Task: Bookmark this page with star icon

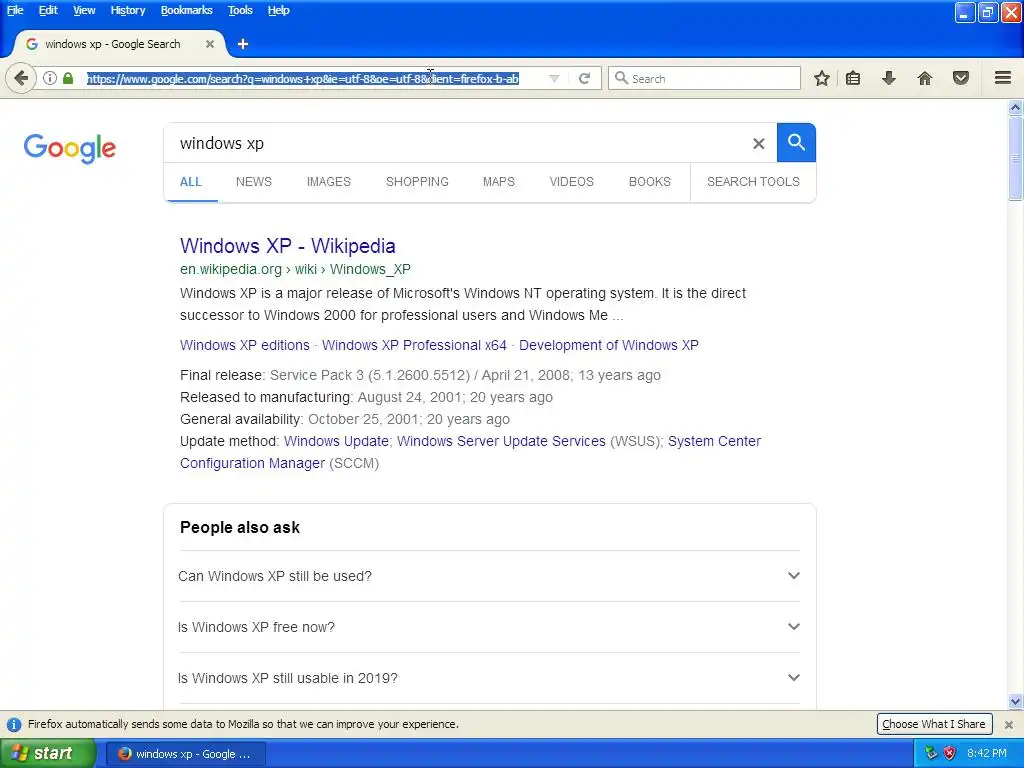Action: 822,78
